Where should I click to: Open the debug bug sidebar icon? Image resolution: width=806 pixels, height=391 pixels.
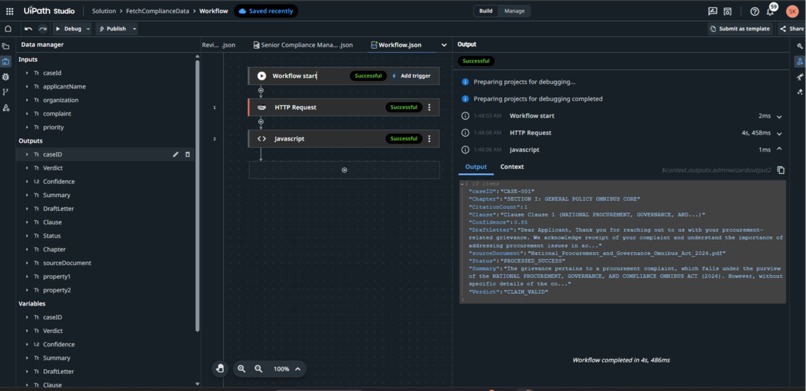tap(6, 77)
